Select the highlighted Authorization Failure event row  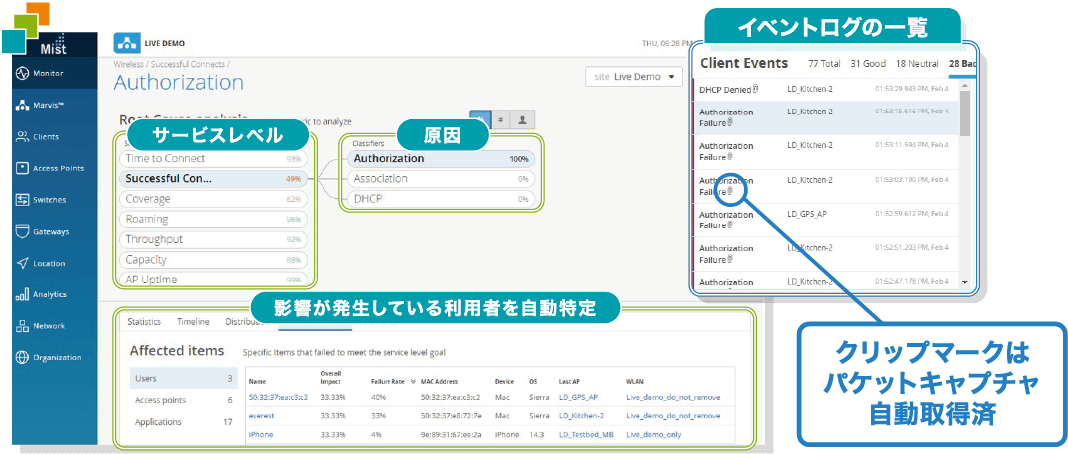coord(826,117)
